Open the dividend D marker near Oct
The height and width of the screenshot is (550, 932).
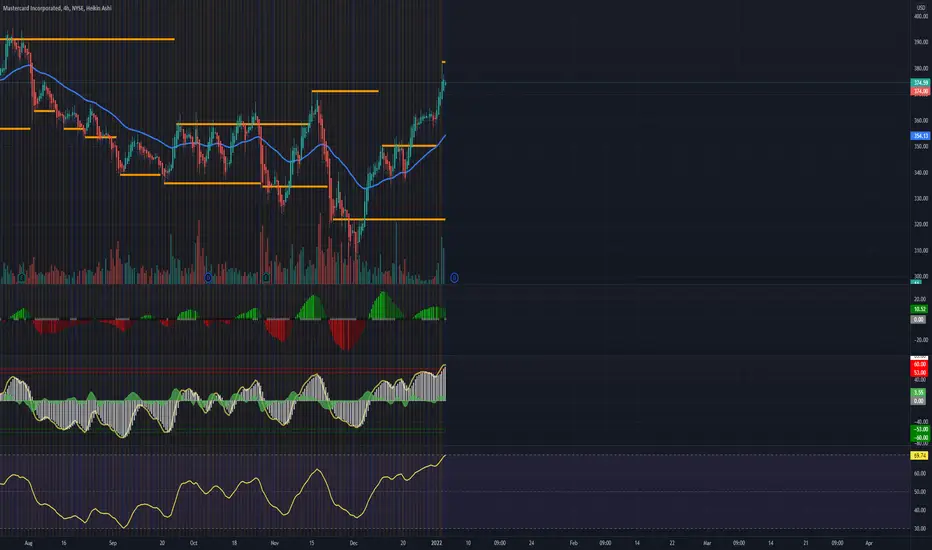(208, 278)
